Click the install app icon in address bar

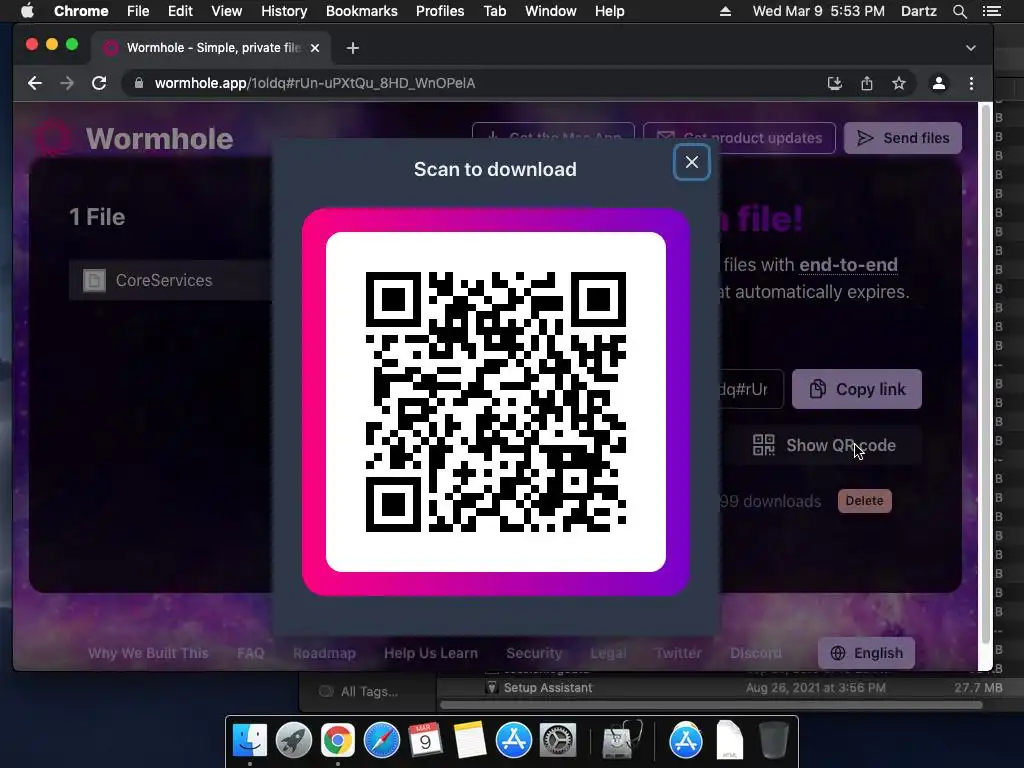(835, 83)
